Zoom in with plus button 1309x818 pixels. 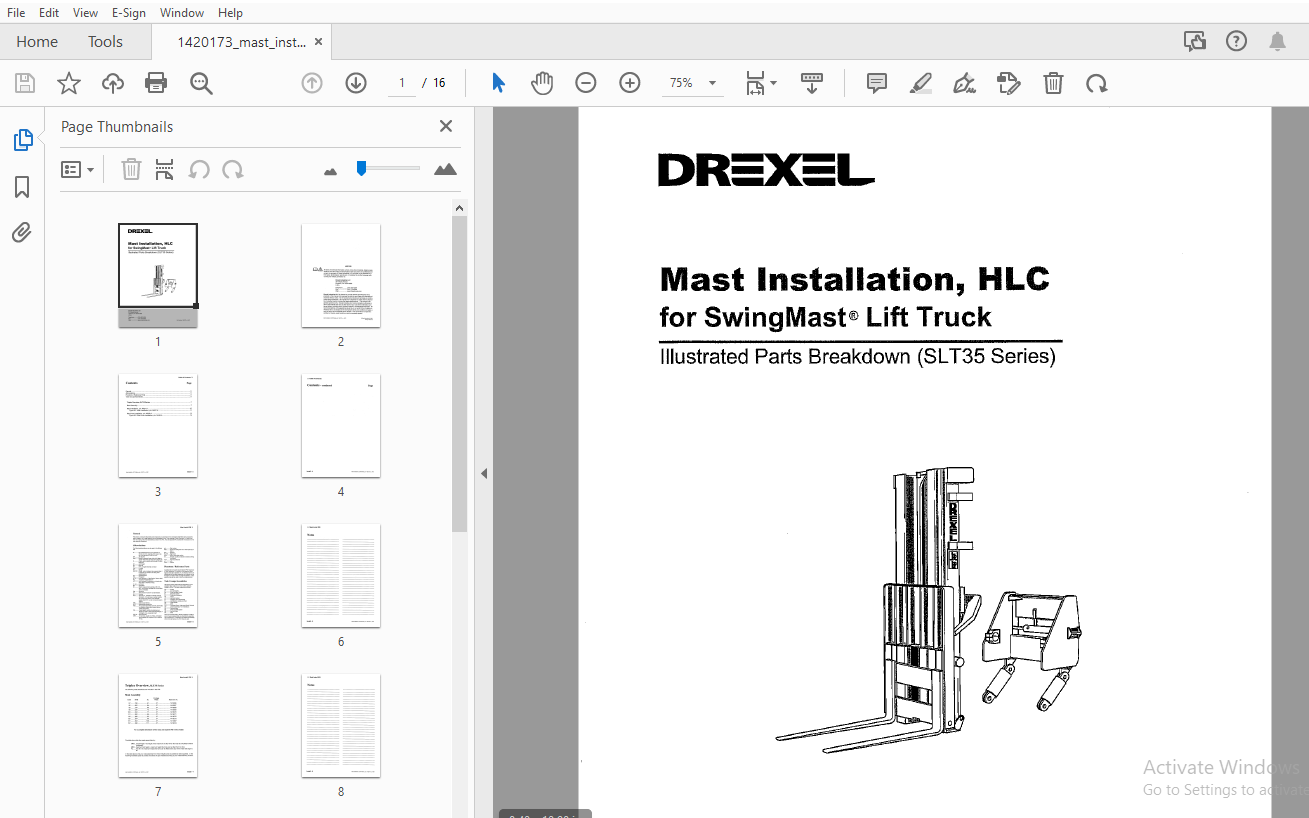pos(630,83)
